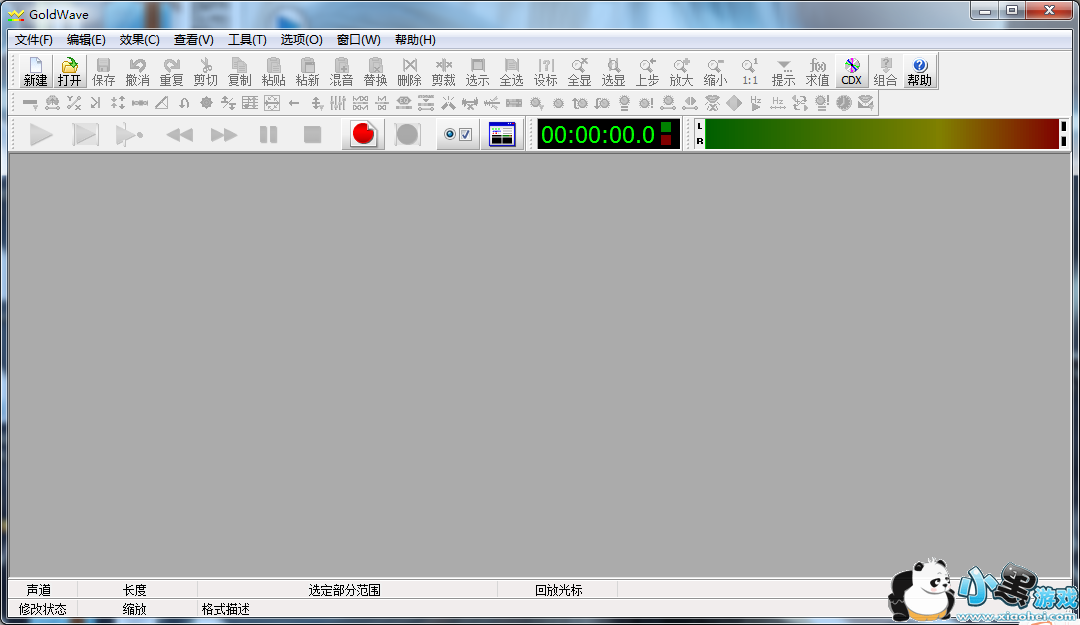Click the 长度 status bar cell
Screen dimensions: 1080x625
[x=135, y=590]
